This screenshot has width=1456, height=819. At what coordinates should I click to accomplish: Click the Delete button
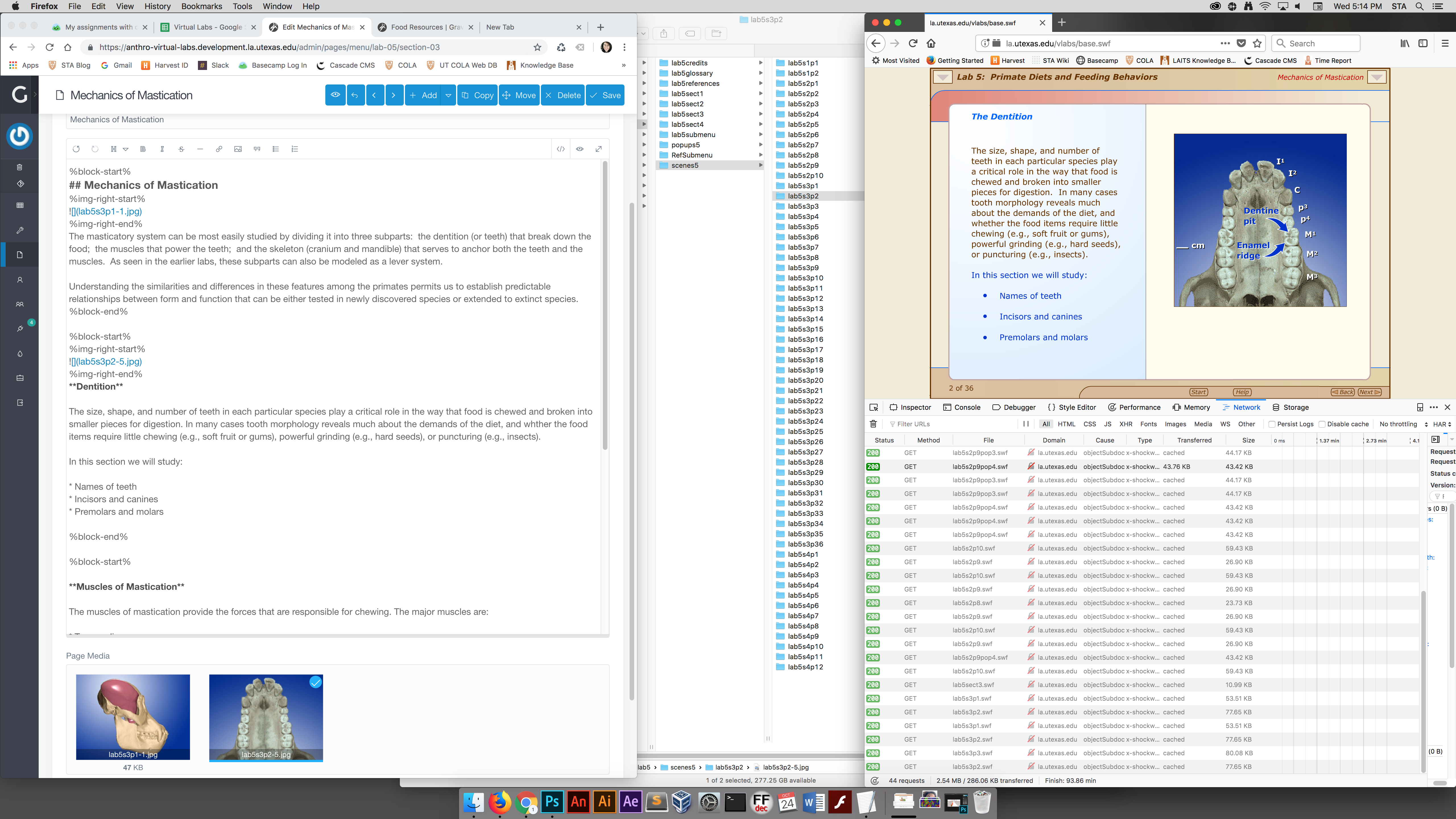(x=562, y=95)
